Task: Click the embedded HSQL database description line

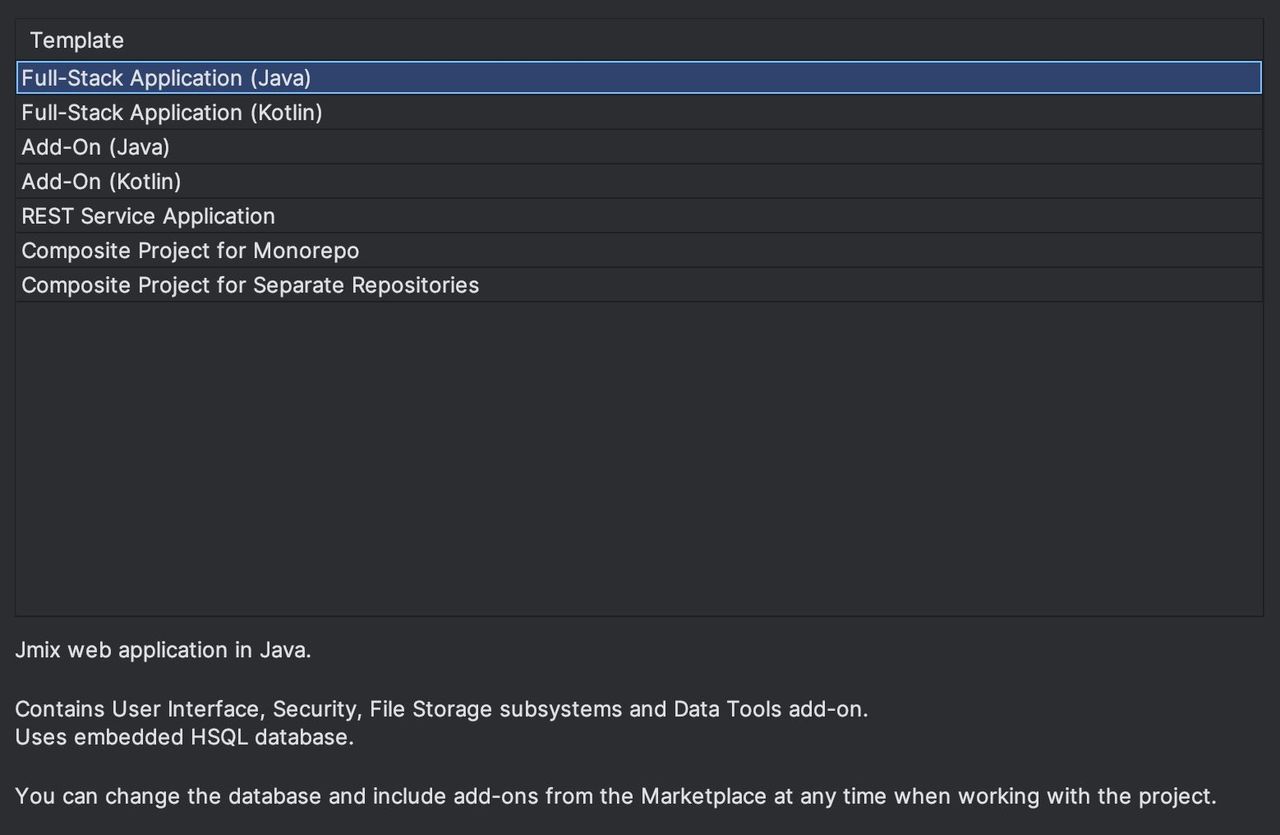Action: pyautogui.click(x=184, y=737)
